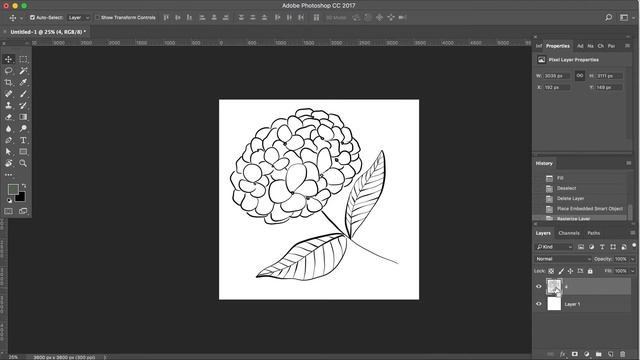
Task: Select the History Brush tool
Action: pyautogui.click(x=23, y=105)
